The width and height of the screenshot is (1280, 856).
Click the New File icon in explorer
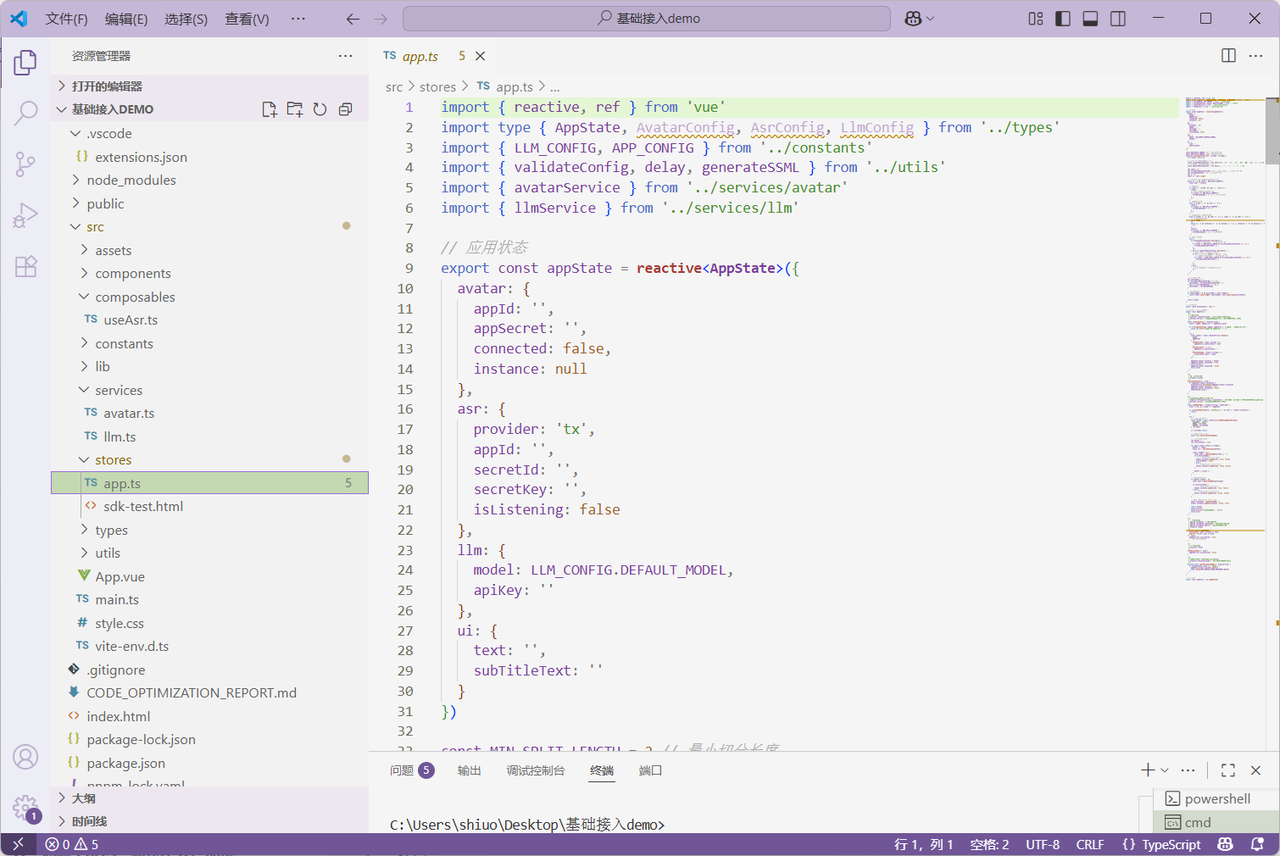pyautogui.click(x=269, y=109)
